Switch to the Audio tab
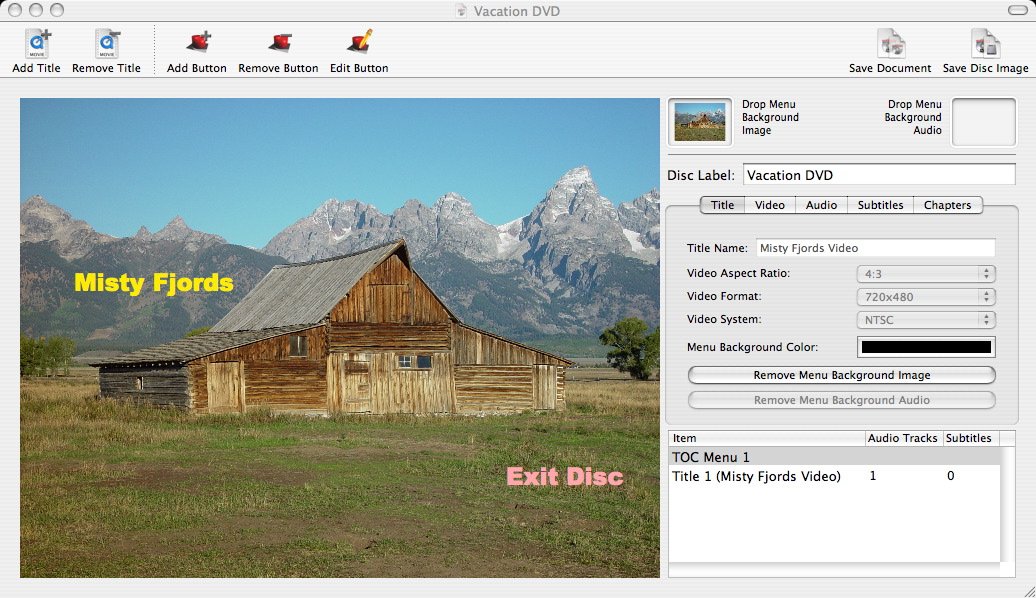Image resolution: width=1036 pixels, height=598 pixels. [821, 205]
